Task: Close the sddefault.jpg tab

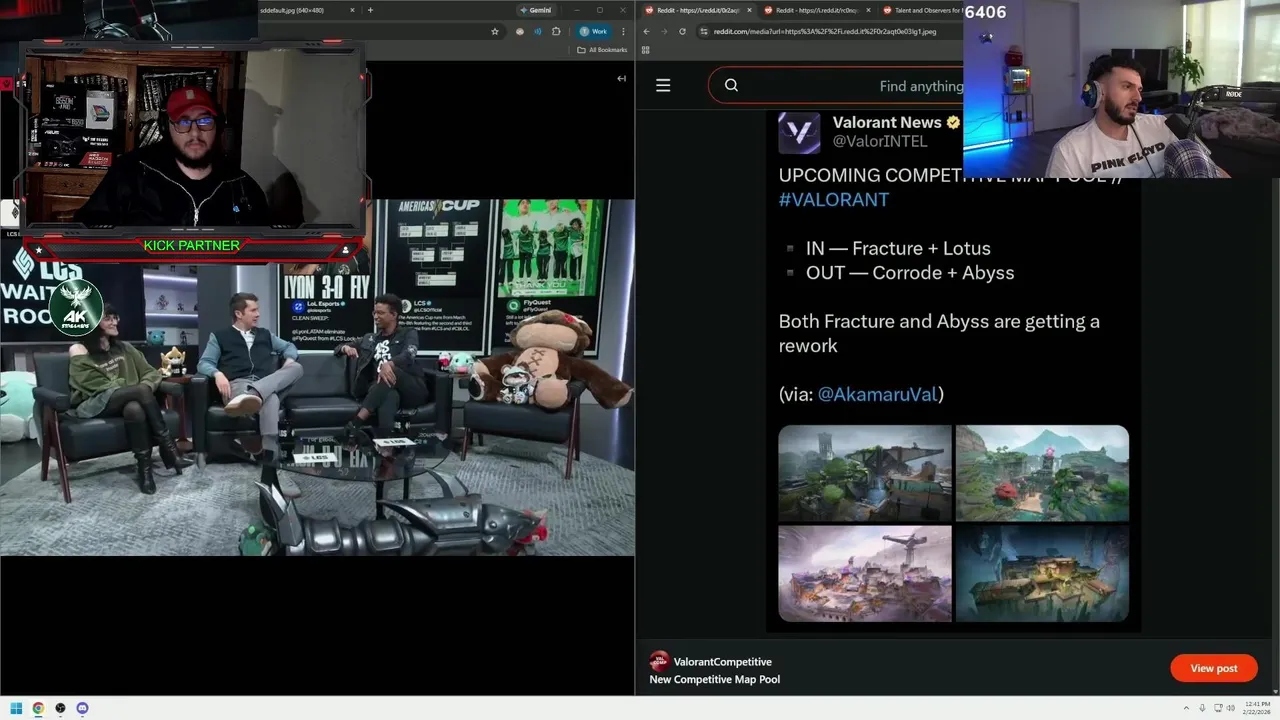Action: tap(352, 10)
